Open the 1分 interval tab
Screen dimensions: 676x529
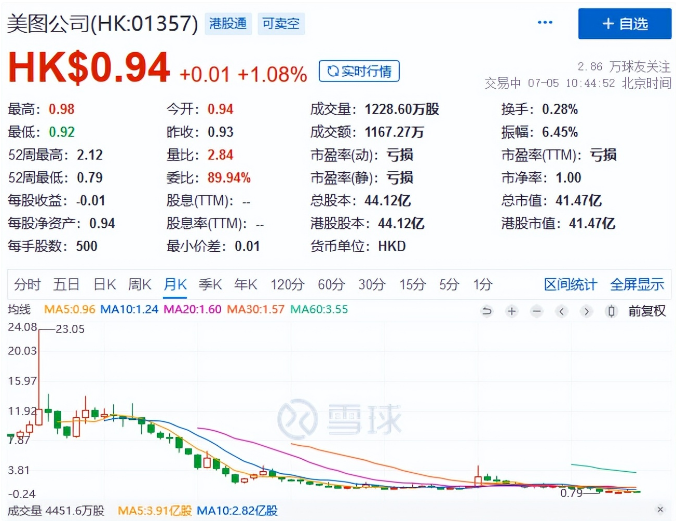[482, 285]
